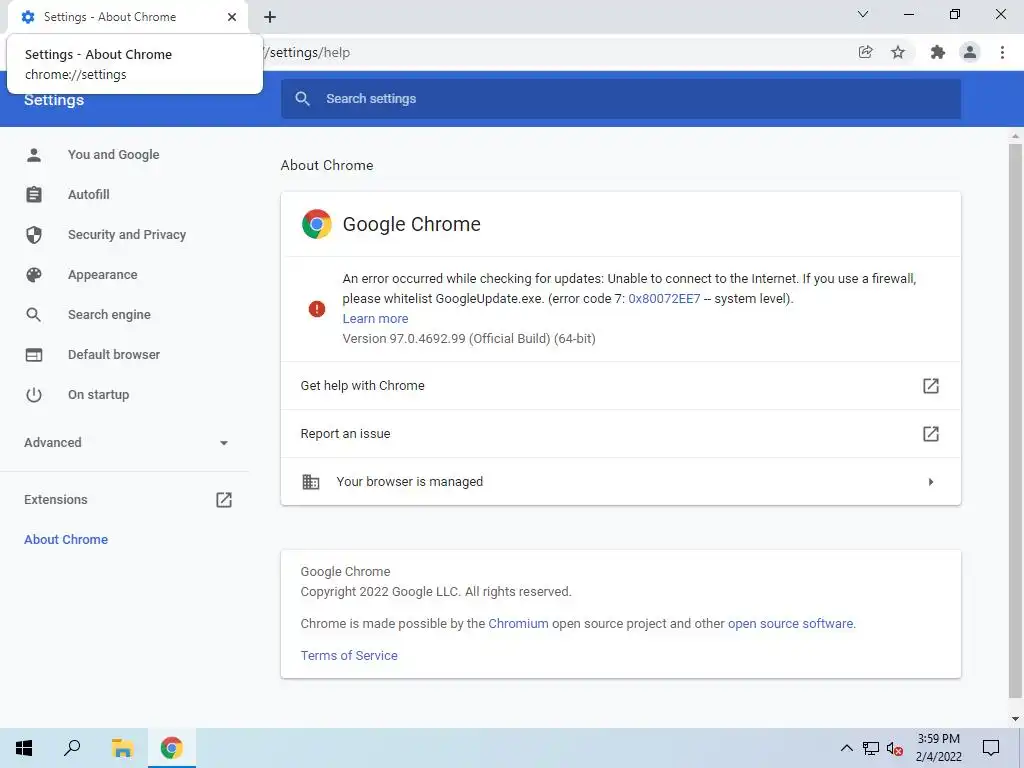Click the Copyright 2022 Google LLC text
1024x768 pixels.
[436, 592]
